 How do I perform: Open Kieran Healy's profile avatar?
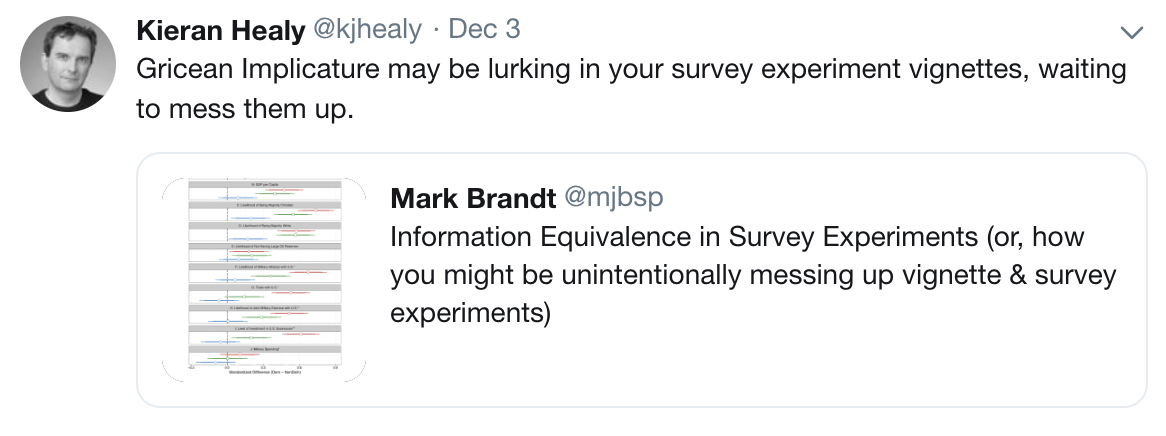(x=67, y=64)
